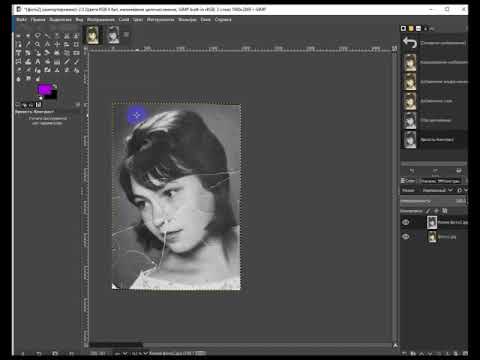Delete the selected layer
The width and height of the screenshot is (480, 360).
click(x=465, y=353)
